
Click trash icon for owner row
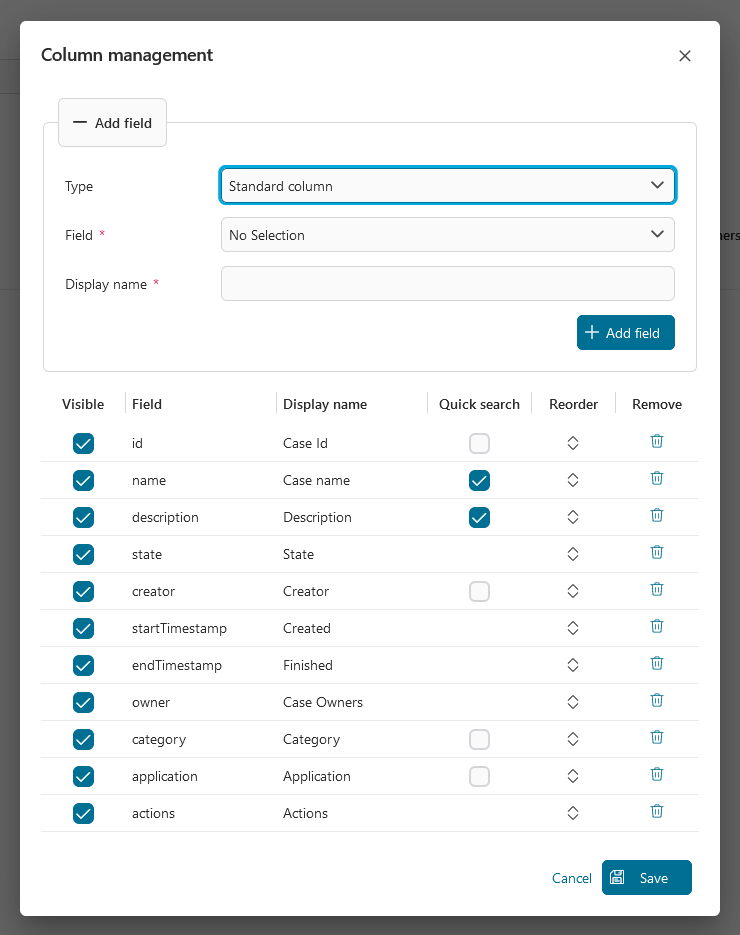pyautogui.click(x=657, y=700)
